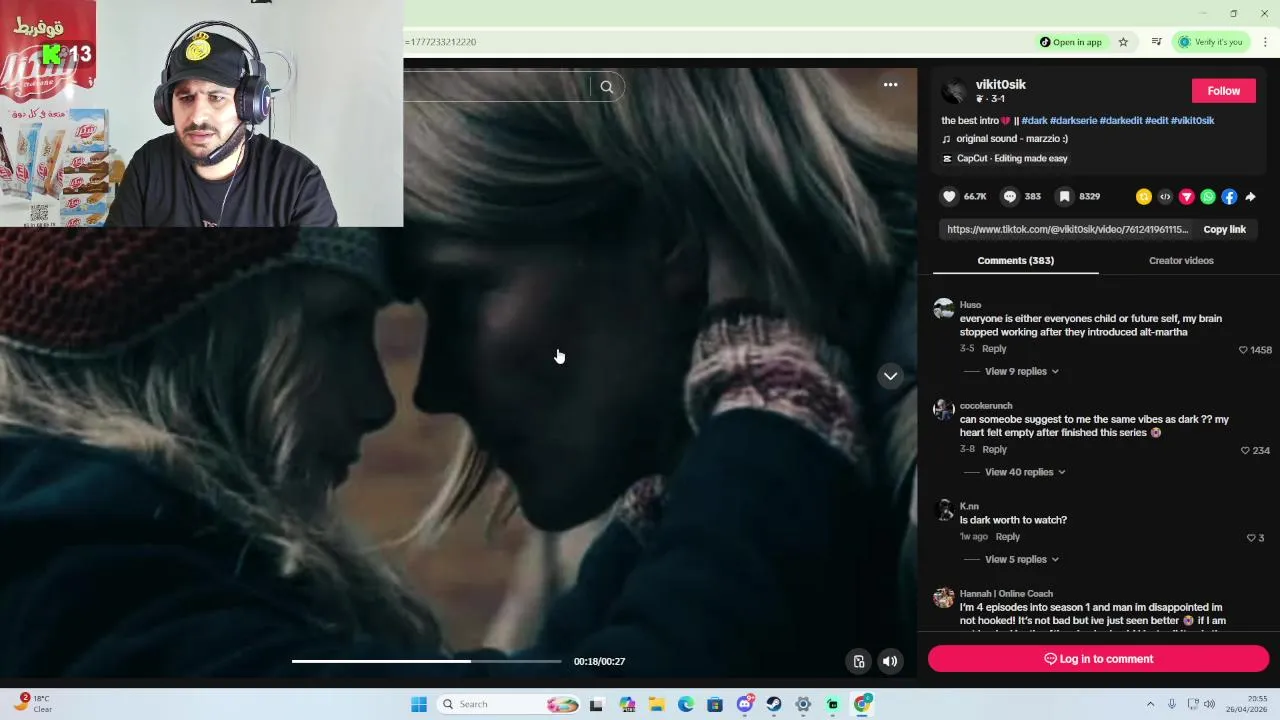Like K.nn's comment heart
Image resolution: width=1280 pixels, height=720 pixels.
(1250, 538)
